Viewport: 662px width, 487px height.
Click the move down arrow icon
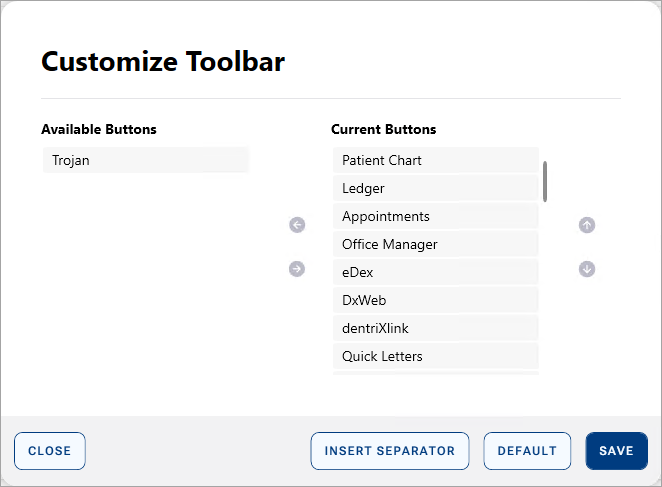(x=587, y=269)
